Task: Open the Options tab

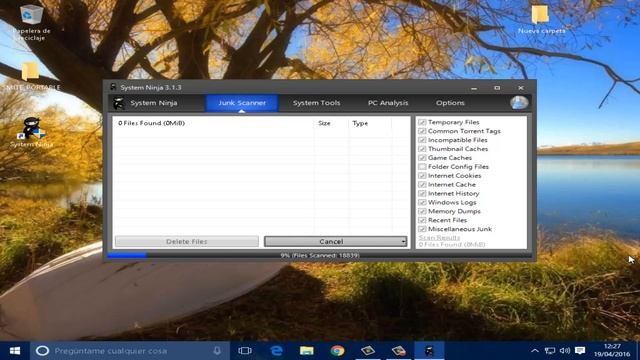Action: (450, 103)
